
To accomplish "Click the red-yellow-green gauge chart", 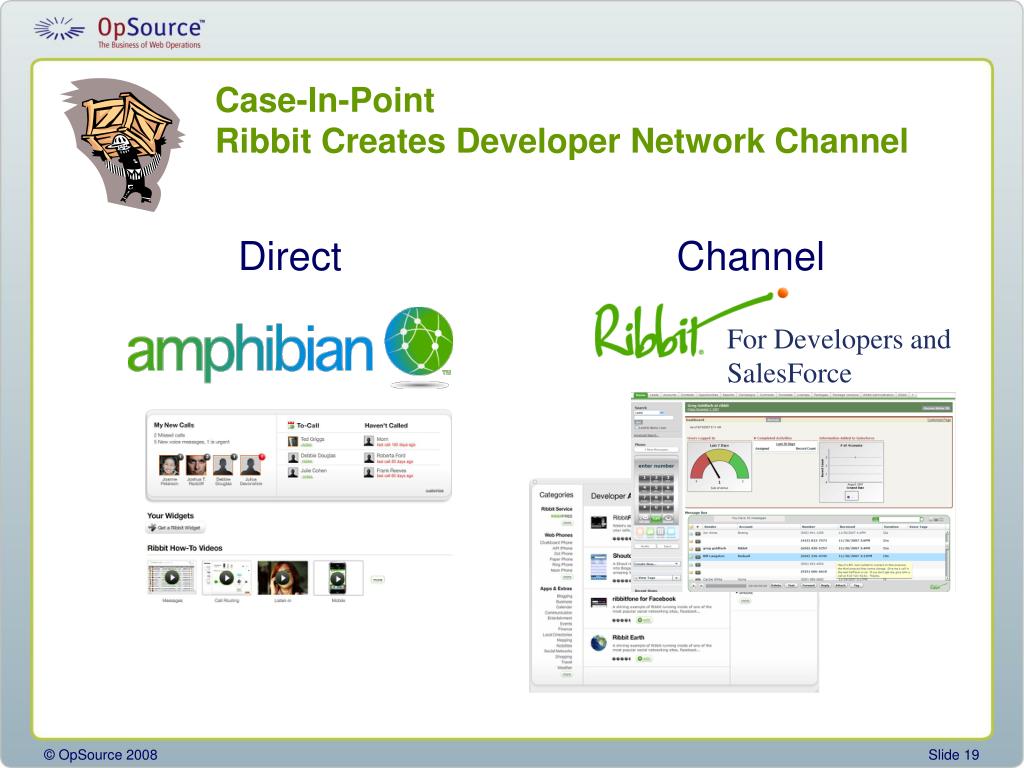I will (720, 465).
